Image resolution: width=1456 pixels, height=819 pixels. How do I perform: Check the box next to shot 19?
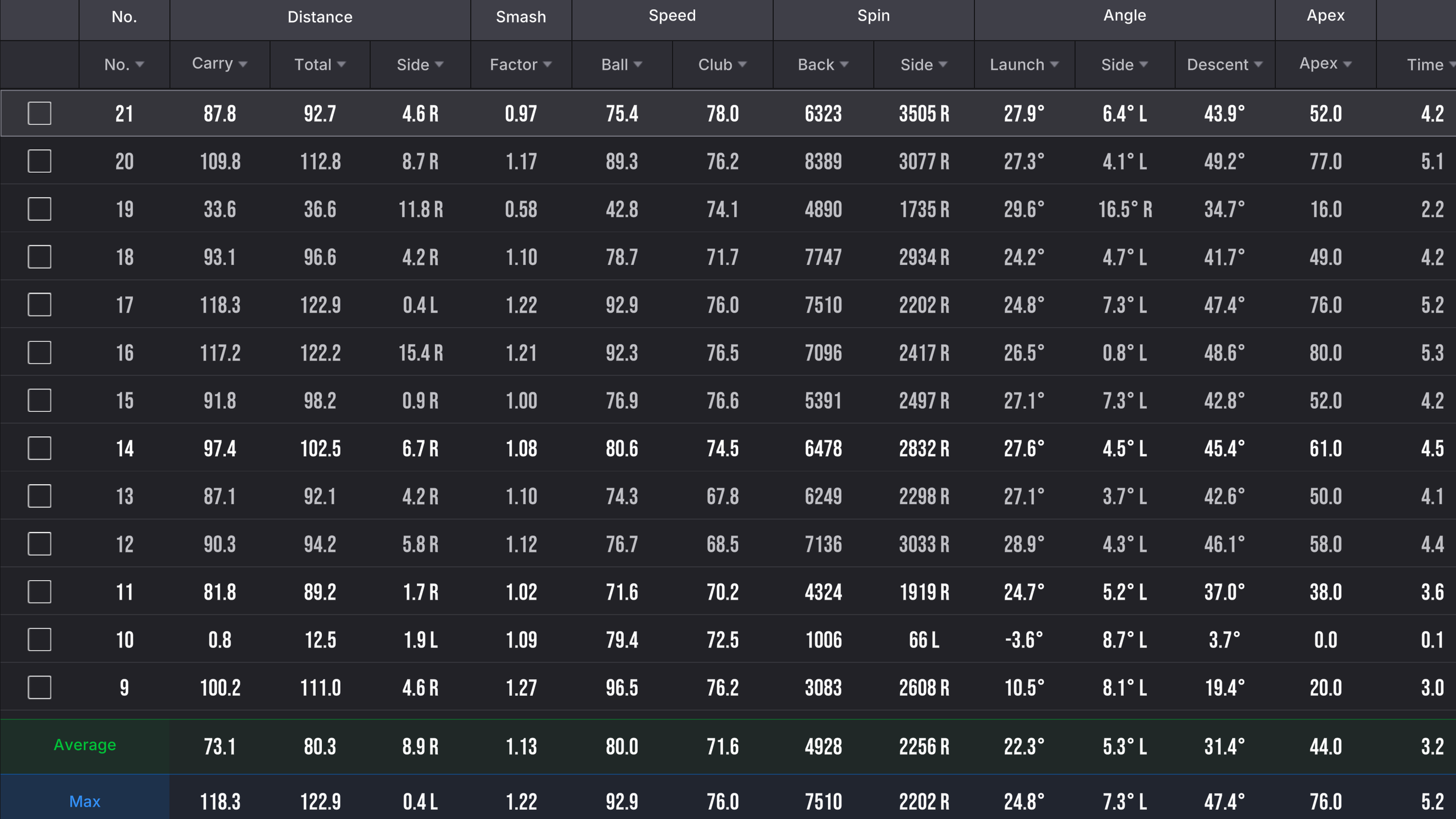pos(39,209)
